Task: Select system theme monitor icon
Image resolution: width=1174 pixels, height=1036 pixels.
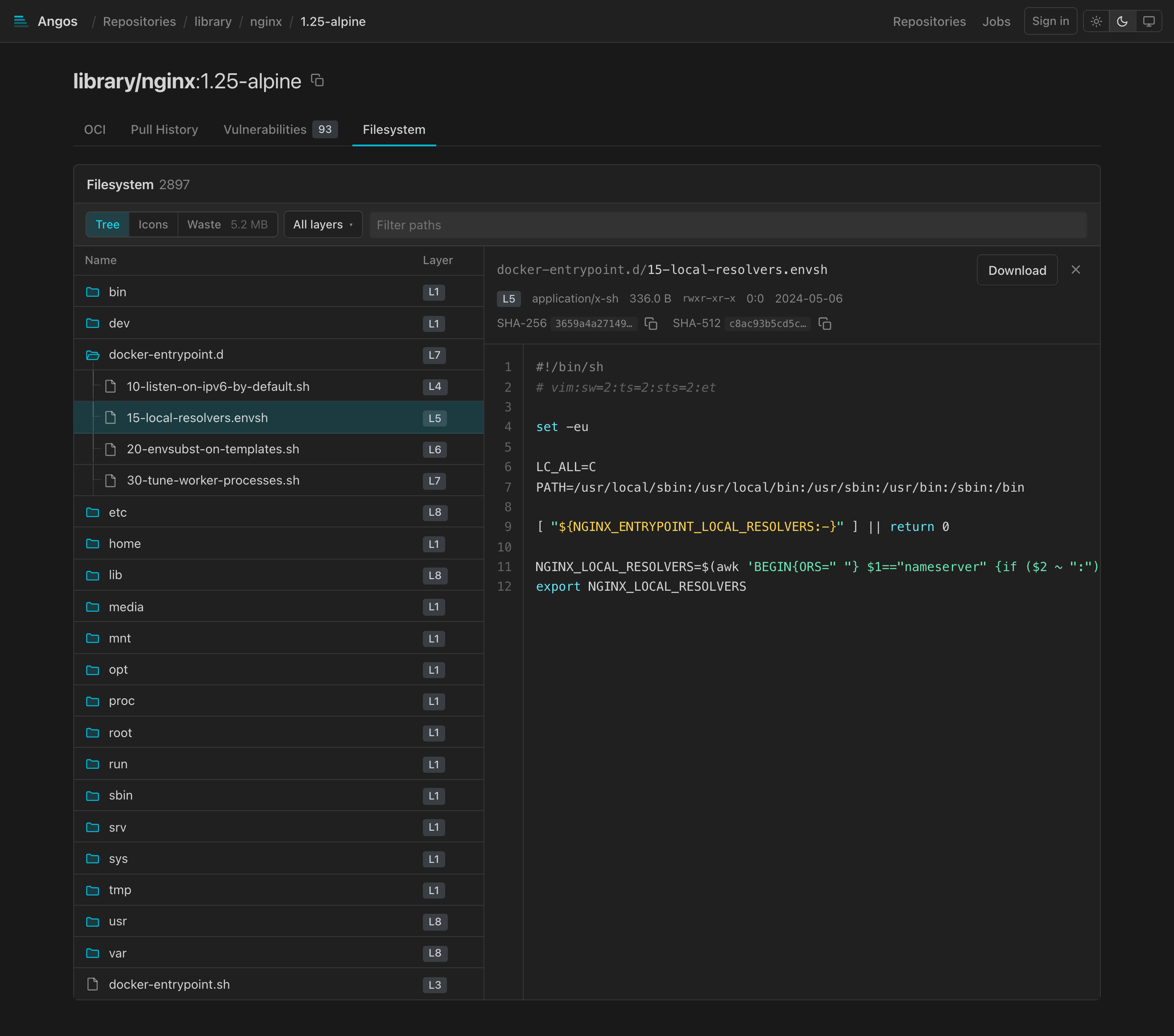Action: (1148, 21)
